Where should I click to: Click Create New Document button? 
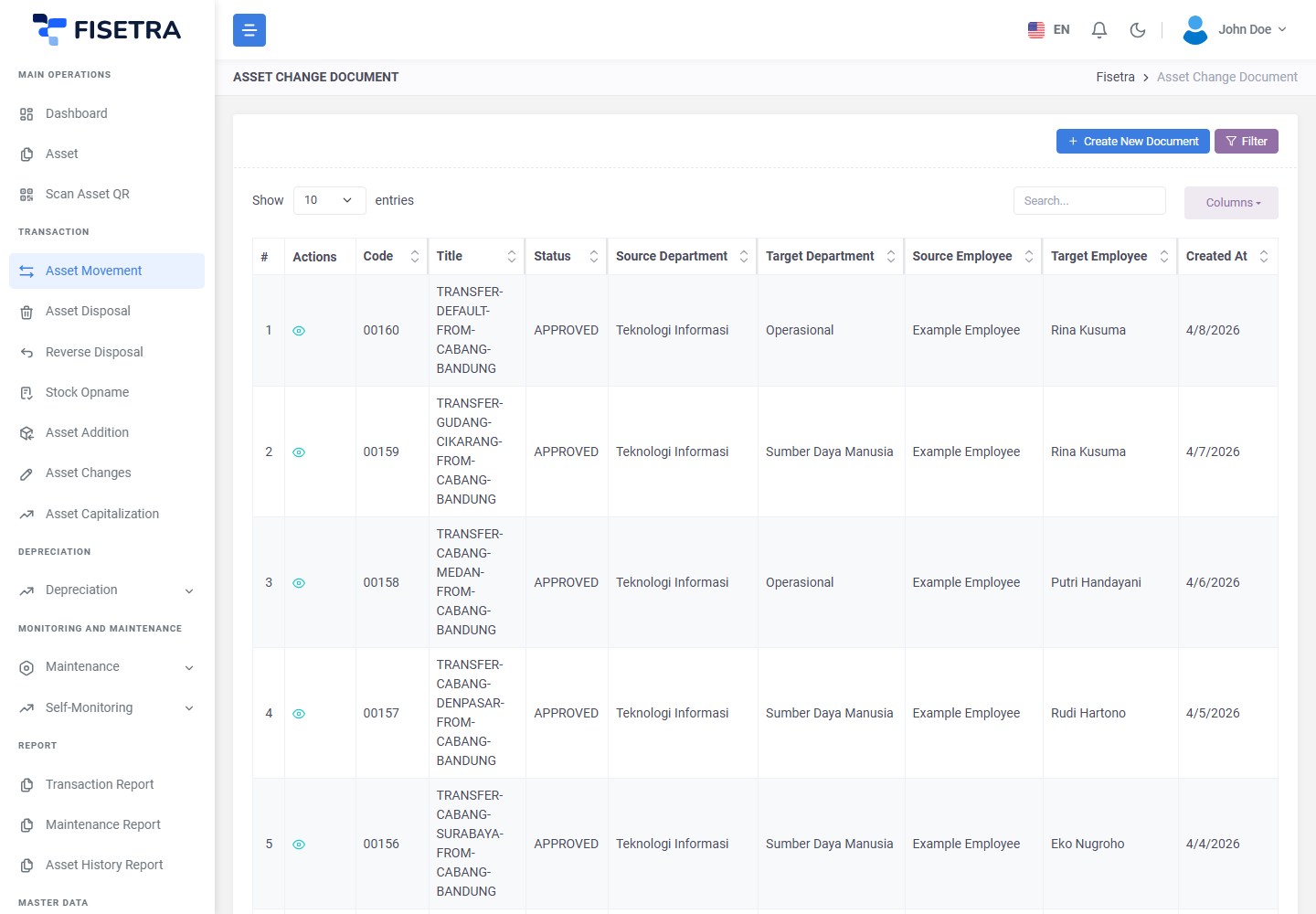point(1133,141)
